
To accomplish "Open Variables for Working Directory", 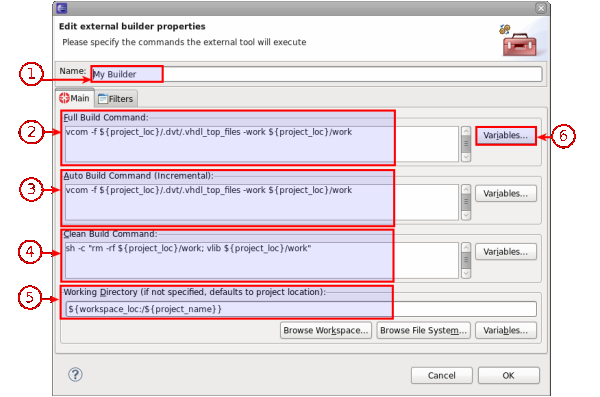I will coord(505,330).
